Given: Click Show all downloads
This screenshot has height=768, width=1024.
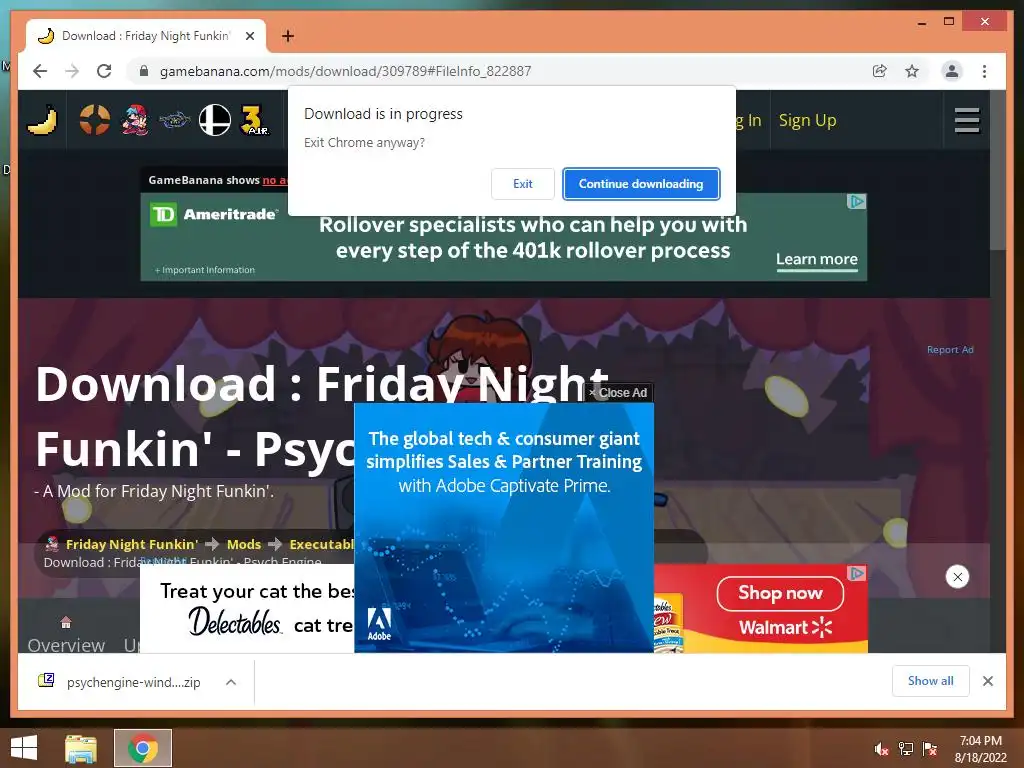Looking at the screenshot, I should 931,681.
